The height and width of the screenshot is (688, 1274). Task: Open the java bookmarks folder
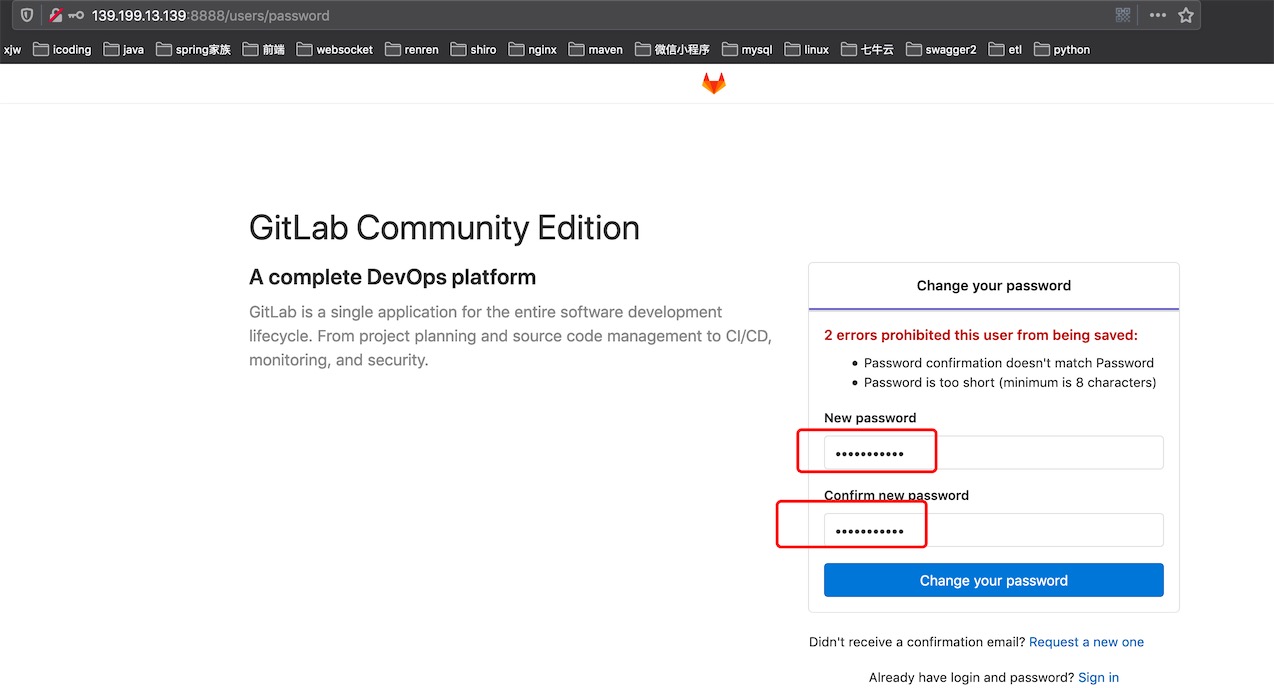coord(124,49)
